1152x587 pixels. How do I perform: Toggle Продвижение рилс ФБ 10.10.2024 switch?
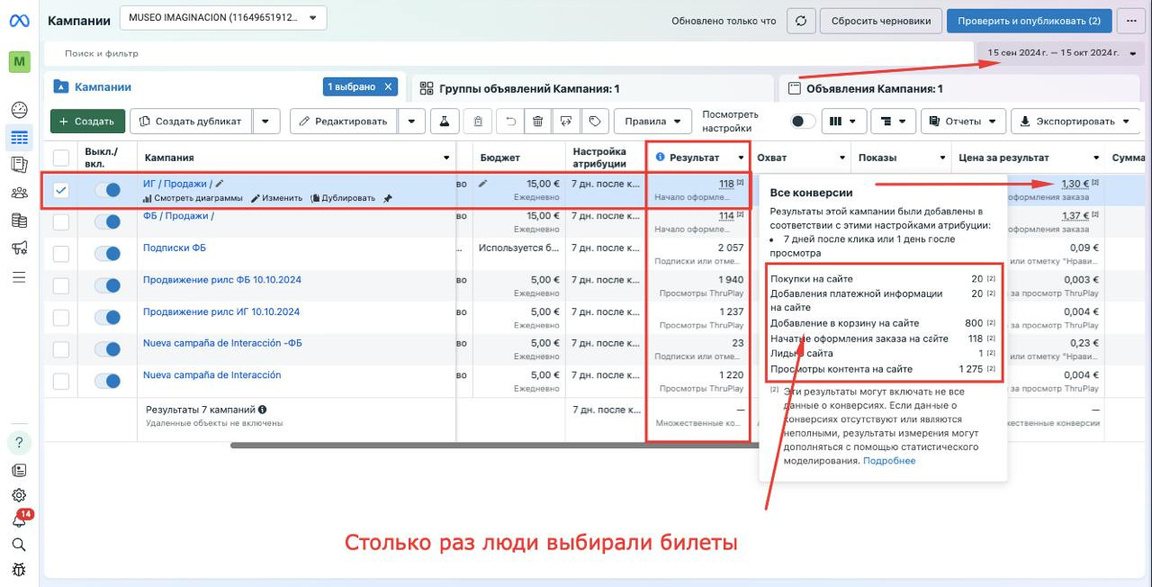click(x=107, y=286)
